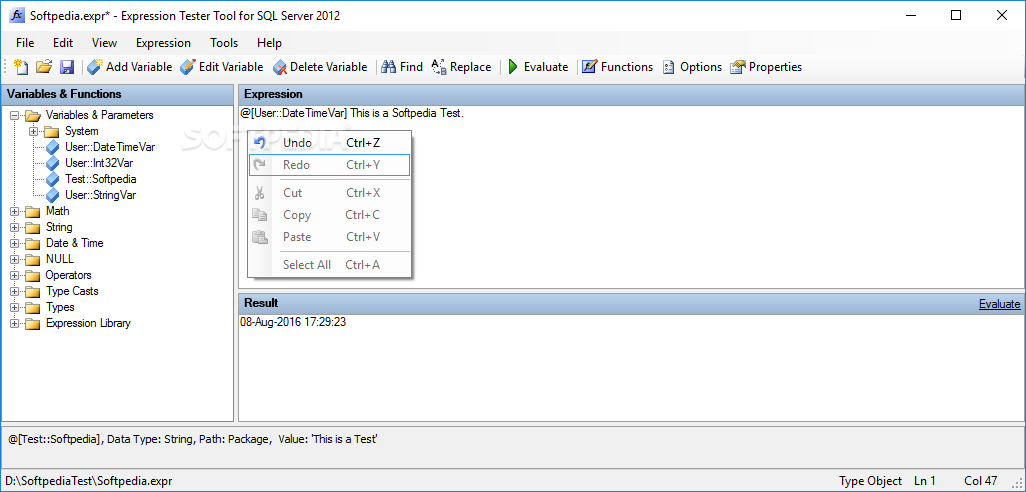Screen dimensions: 1026x492
Task: Click the 'Type Object' status bar entry
Action: [870, 481]
